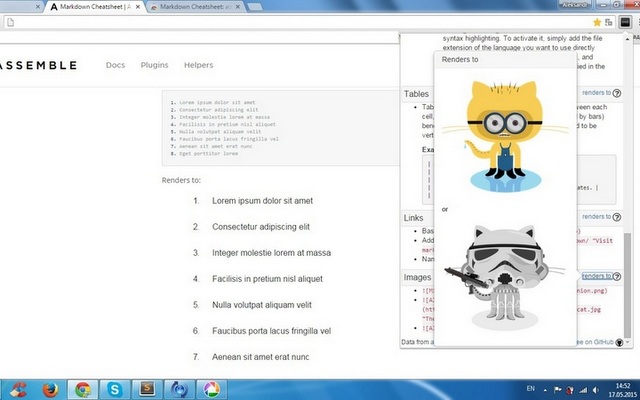Open the black Markdown cheatsheet extension icon

click(x=625, y=22)
